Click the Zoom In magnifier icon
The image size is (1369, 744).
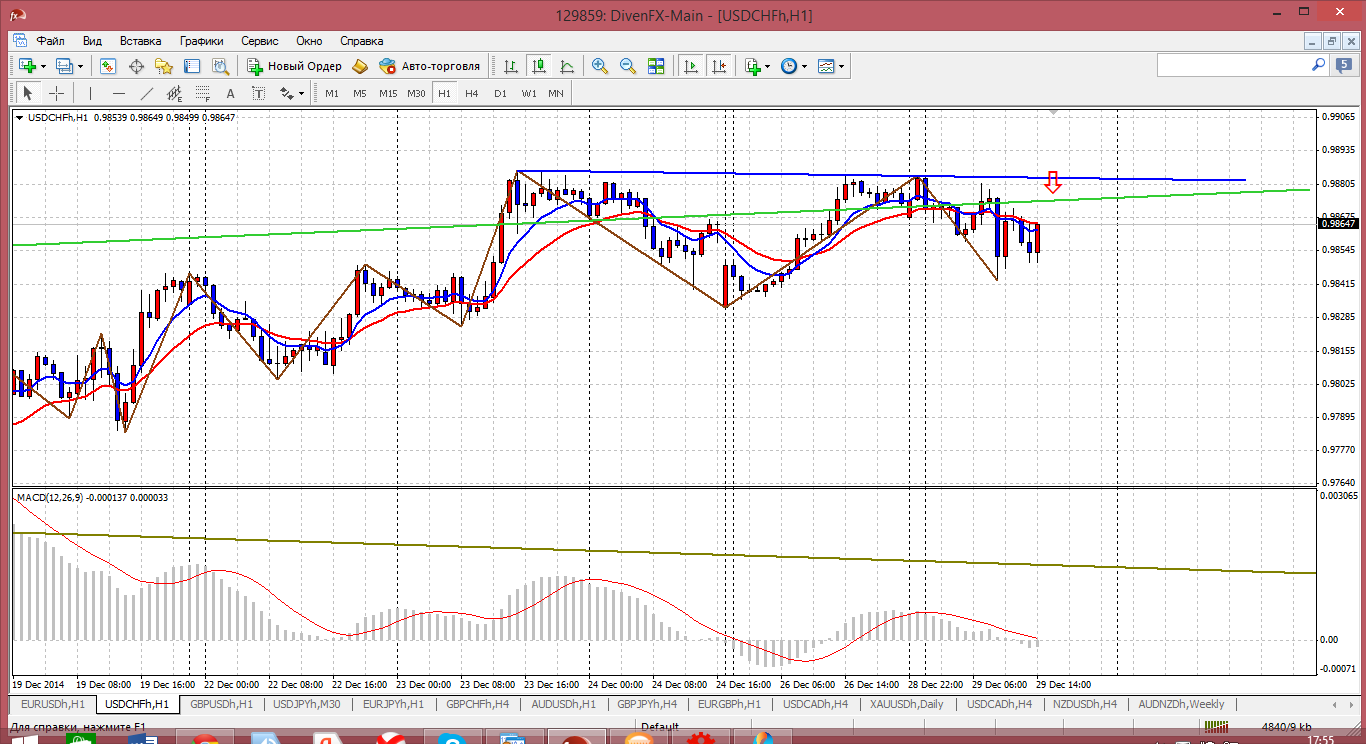600,66
